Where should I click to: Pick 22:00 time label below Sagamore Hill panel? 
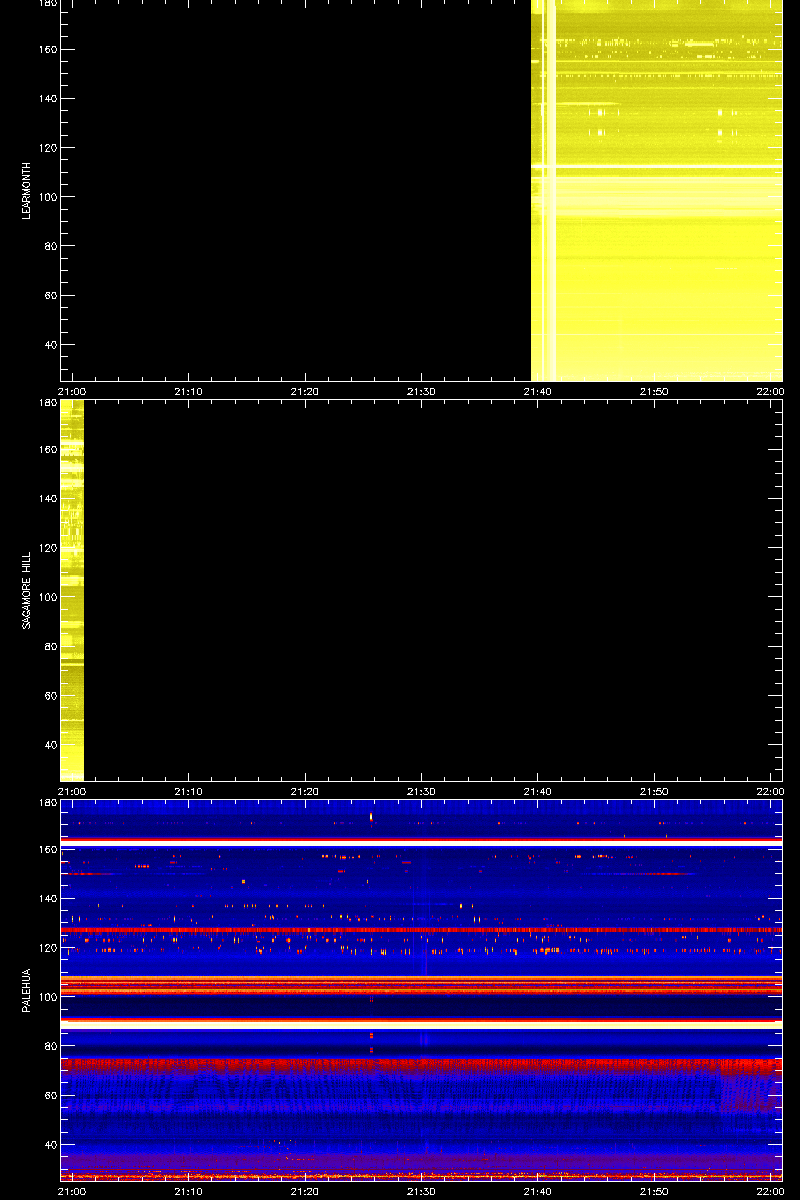(770, 791)
